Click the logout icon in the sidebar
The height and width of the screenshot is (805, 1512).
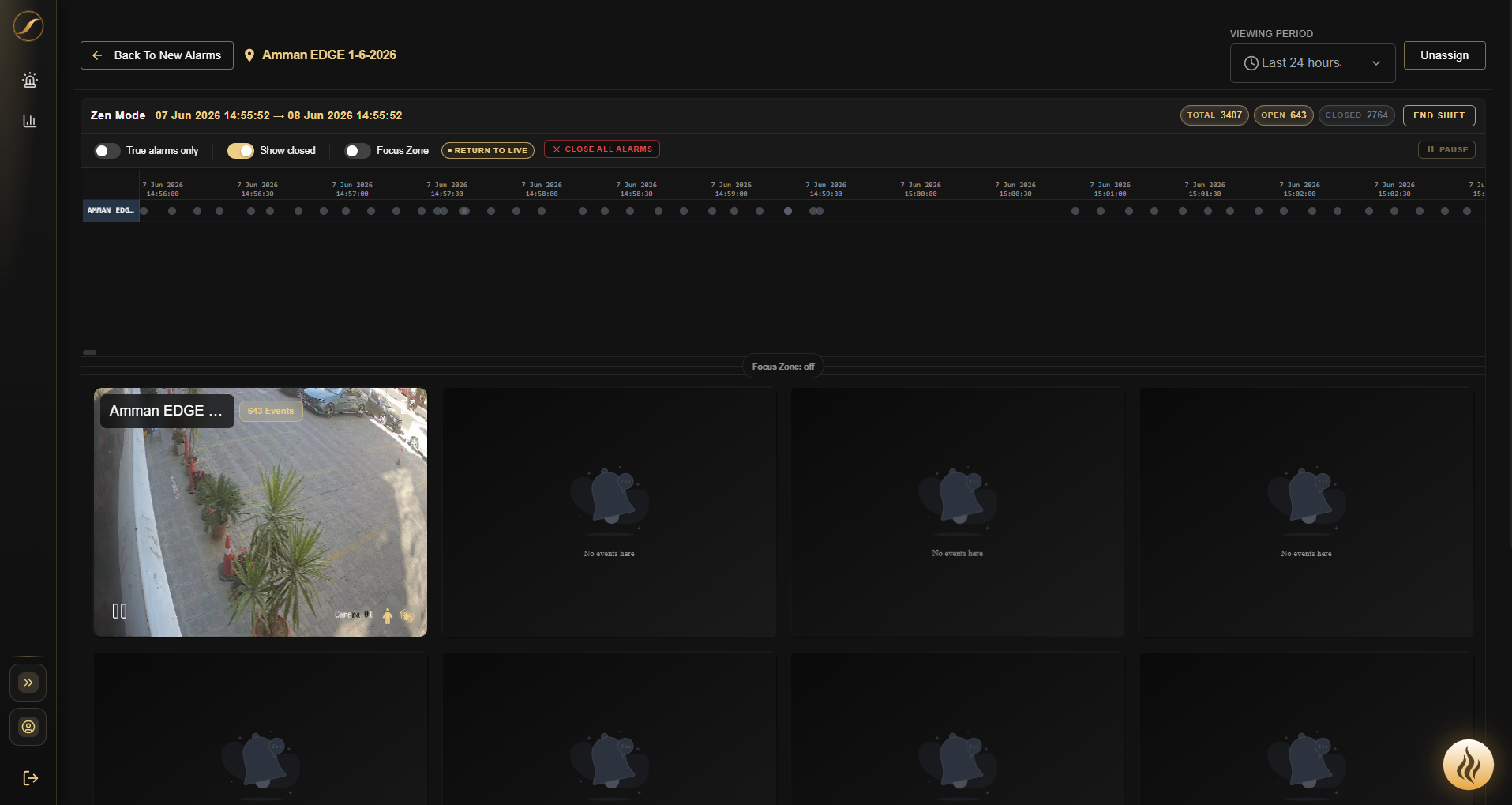point(30,778)
